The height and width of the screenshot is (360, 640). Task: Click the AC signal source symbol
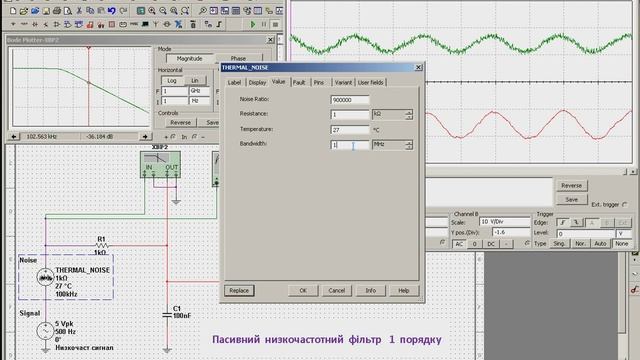point(45,331)
